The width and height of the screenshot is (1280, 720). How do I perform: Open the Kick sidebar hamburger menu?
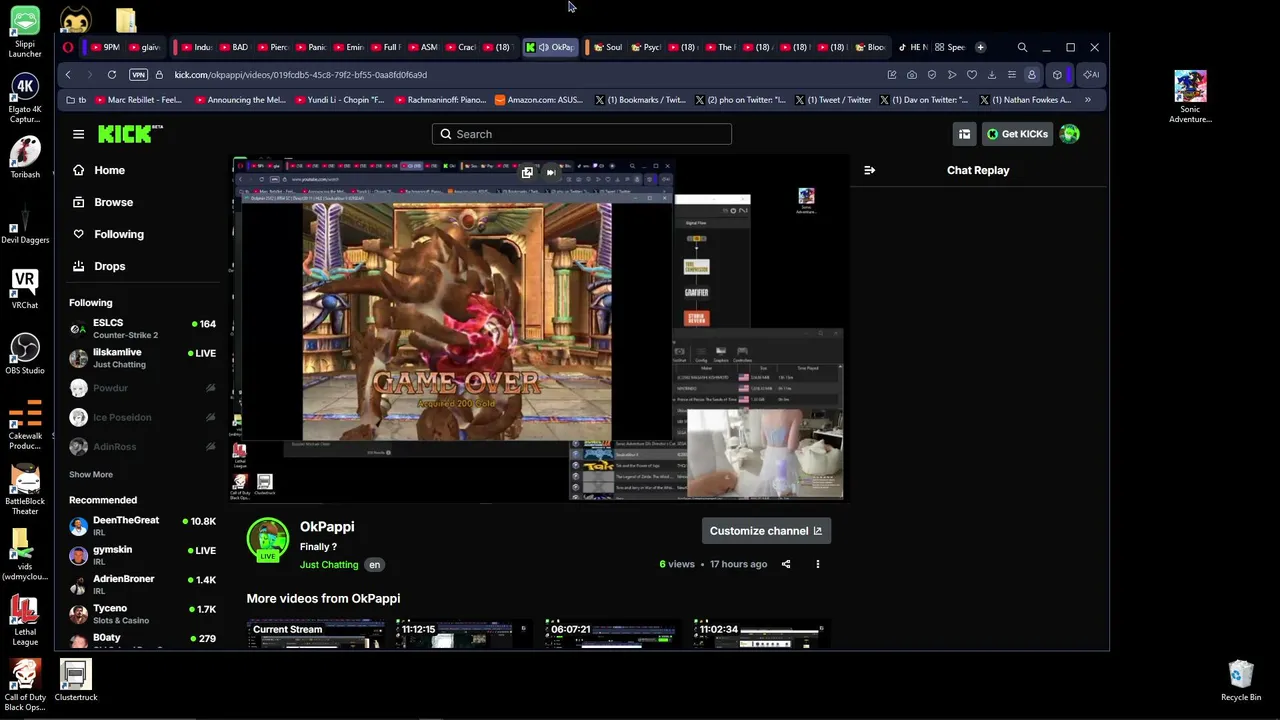click(78, 134)
